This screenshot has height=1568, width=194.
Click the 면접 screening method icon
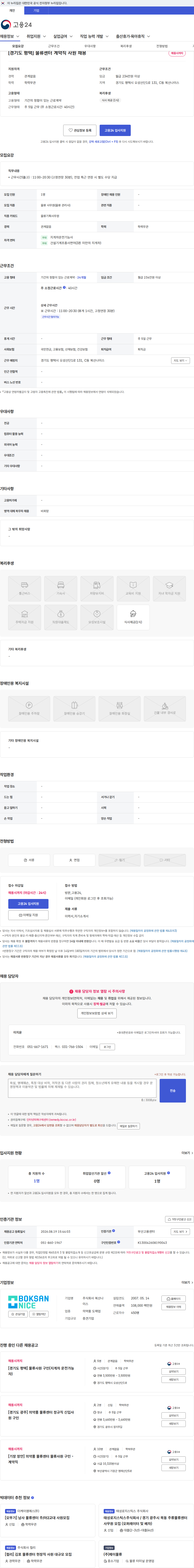pos(74,860)
